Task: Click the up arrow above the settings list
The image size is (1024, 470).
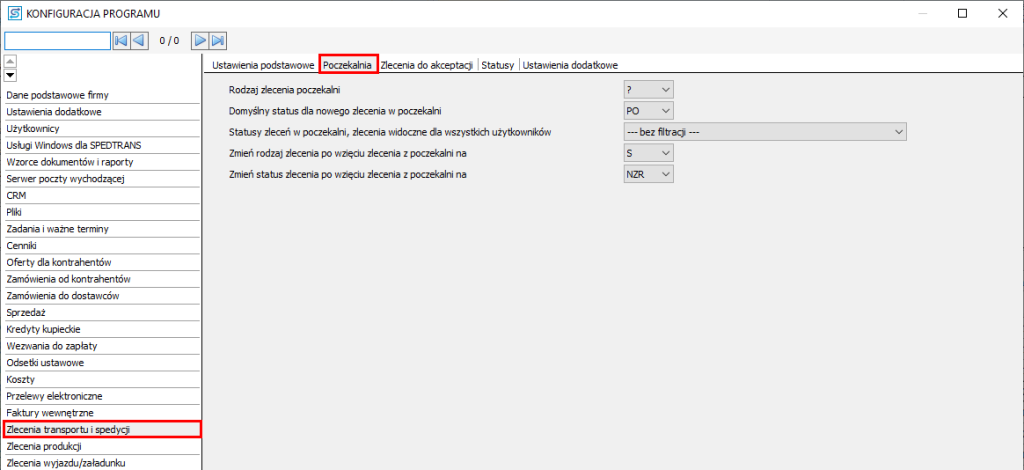Action: coord(10,62)
